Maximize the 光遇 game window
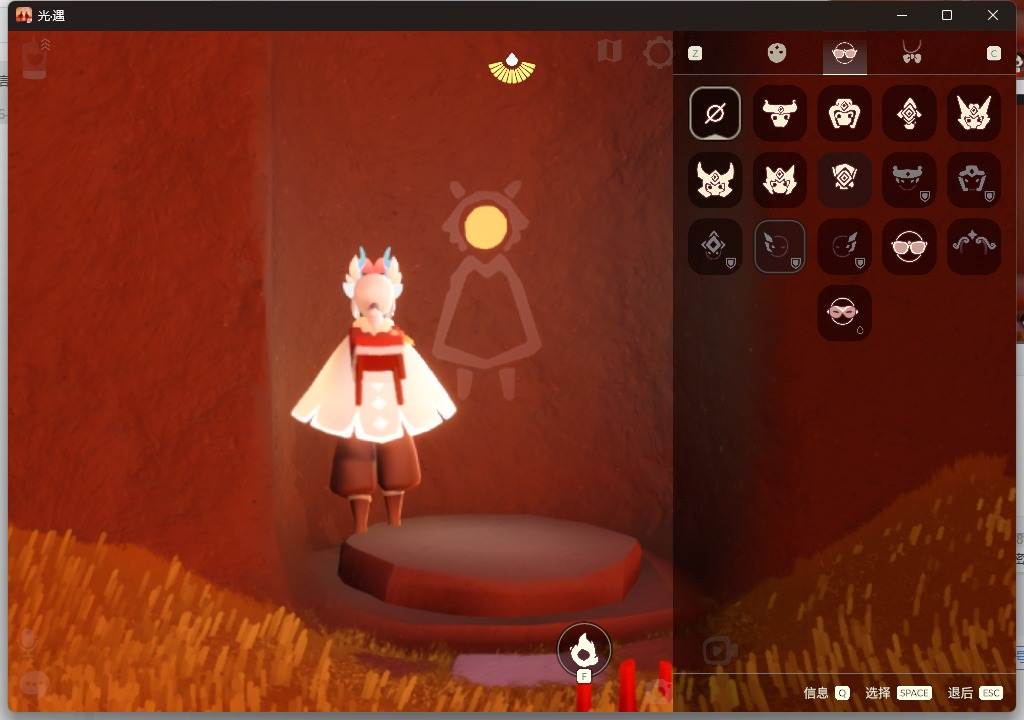 pos(946,15)
